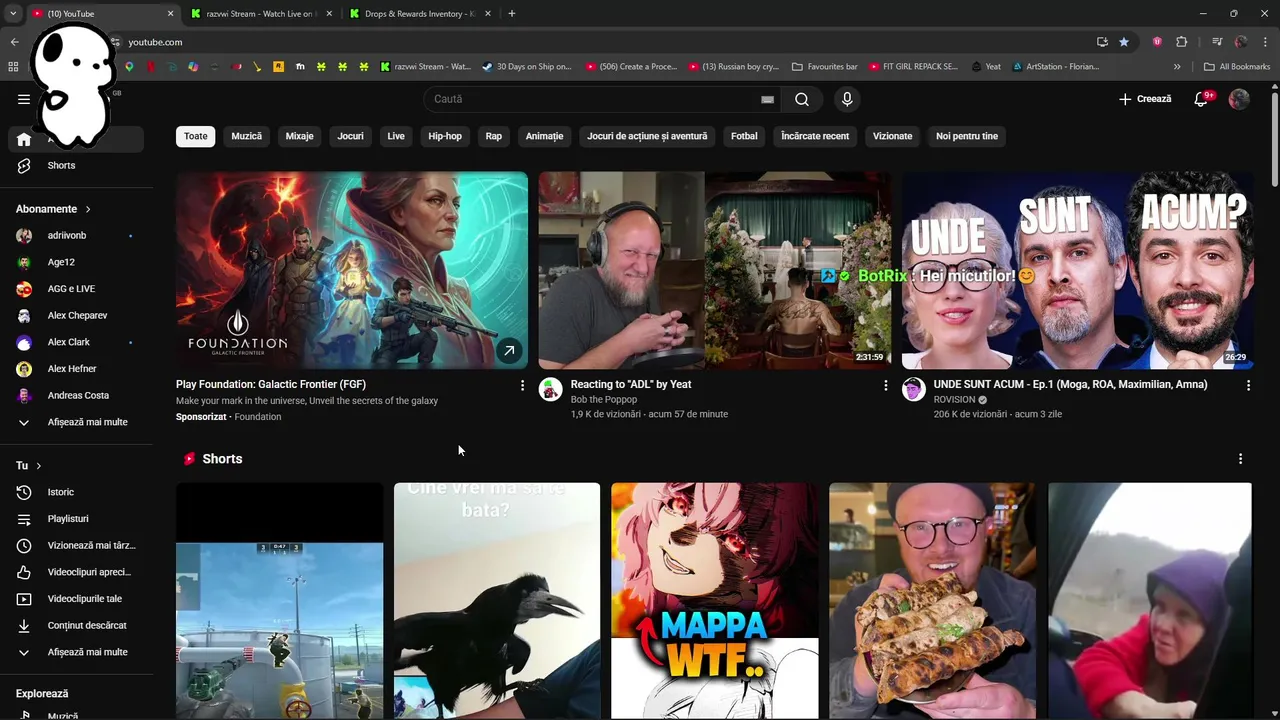The height and width of the screenshot is (720, 1280).
Task: Open the YouTube hamburger guide menu
Action: click(24, 99)
